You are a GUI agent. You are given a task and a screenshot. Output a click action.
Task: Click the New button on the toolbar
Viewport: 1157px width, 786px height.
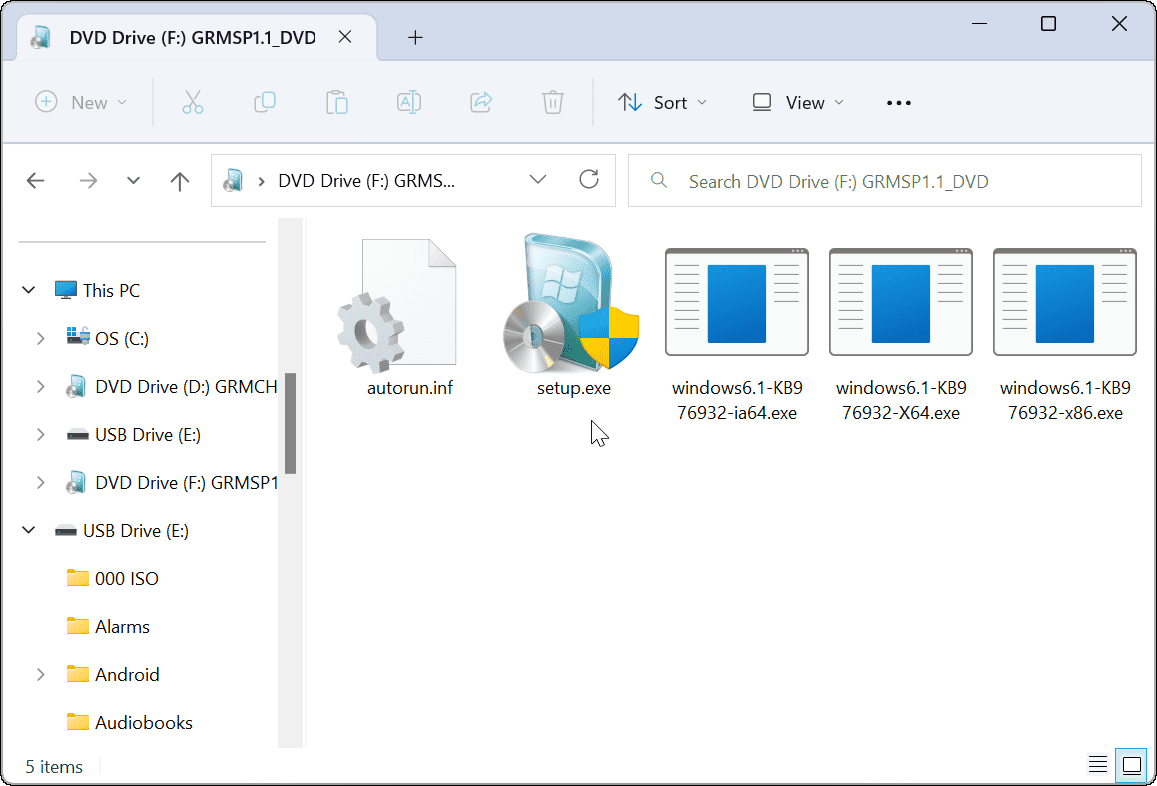click(x=81, y=102)
